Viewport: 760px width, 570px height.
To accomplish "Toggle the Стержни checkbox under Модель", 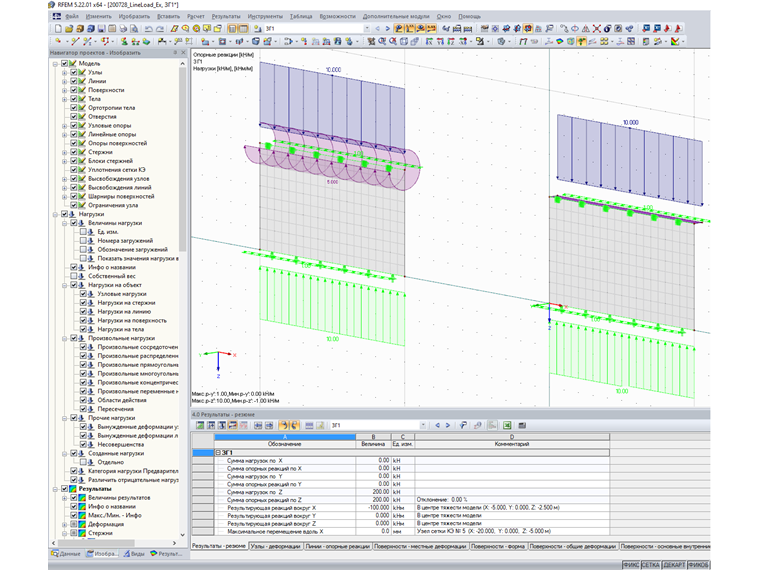I will click(74, 152).
